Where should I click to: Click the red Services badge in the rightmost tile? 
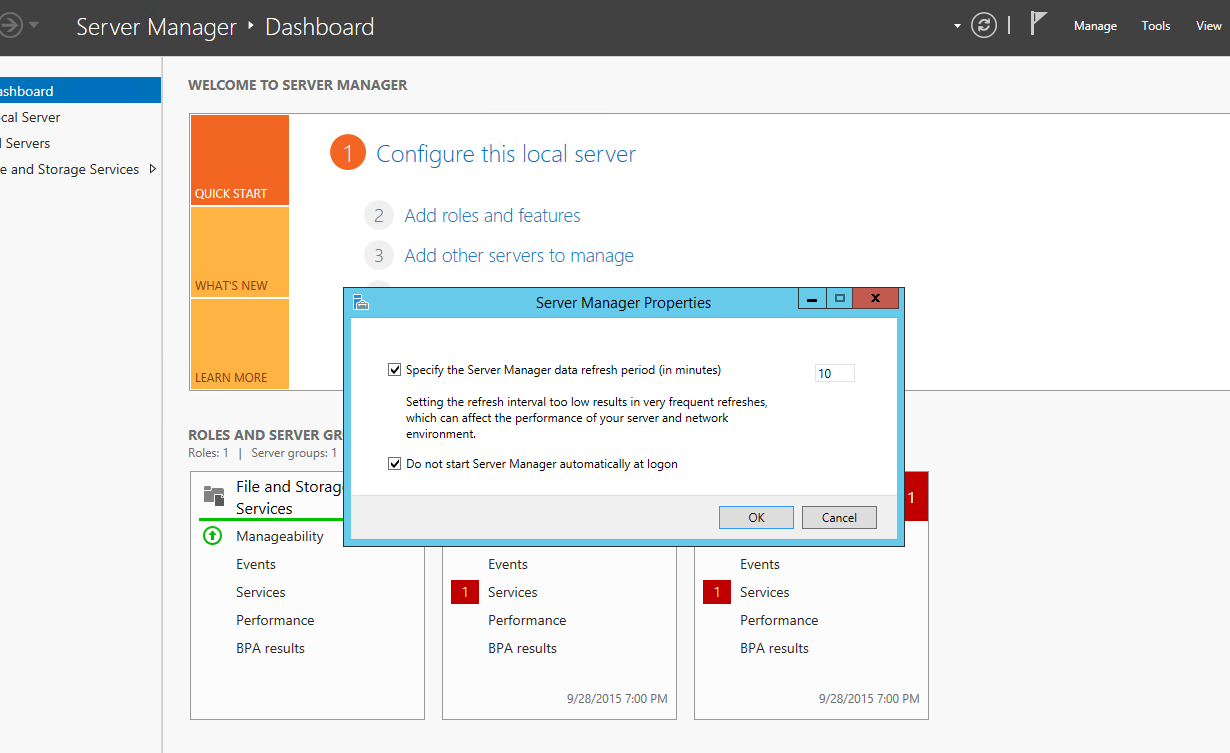(717, 591)
